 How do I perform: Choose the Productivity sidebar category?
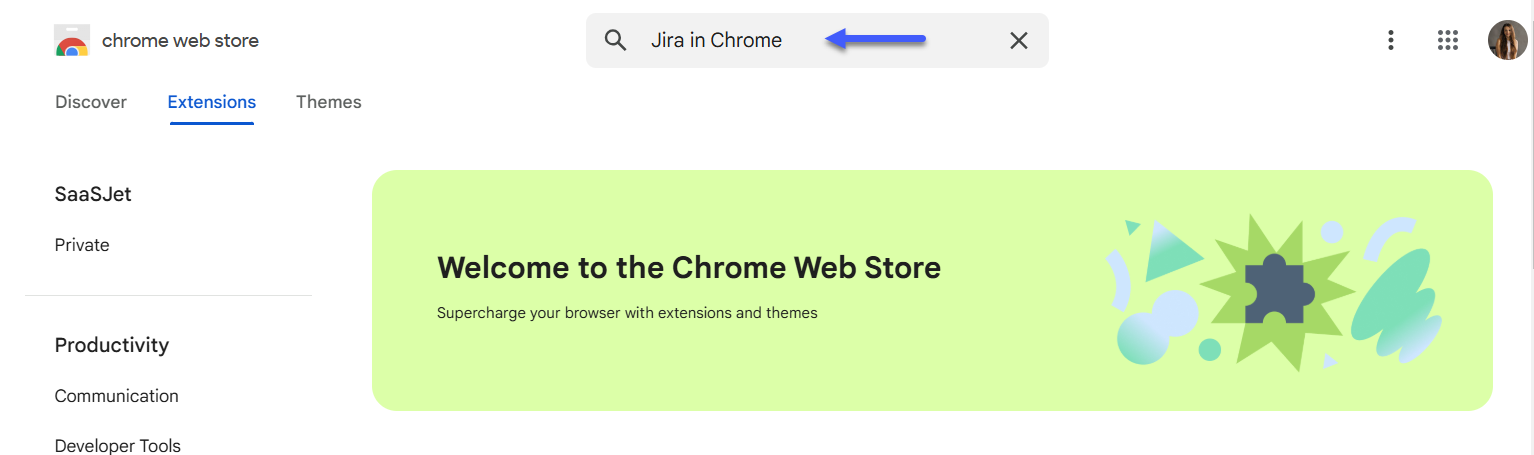pos(112,345)
